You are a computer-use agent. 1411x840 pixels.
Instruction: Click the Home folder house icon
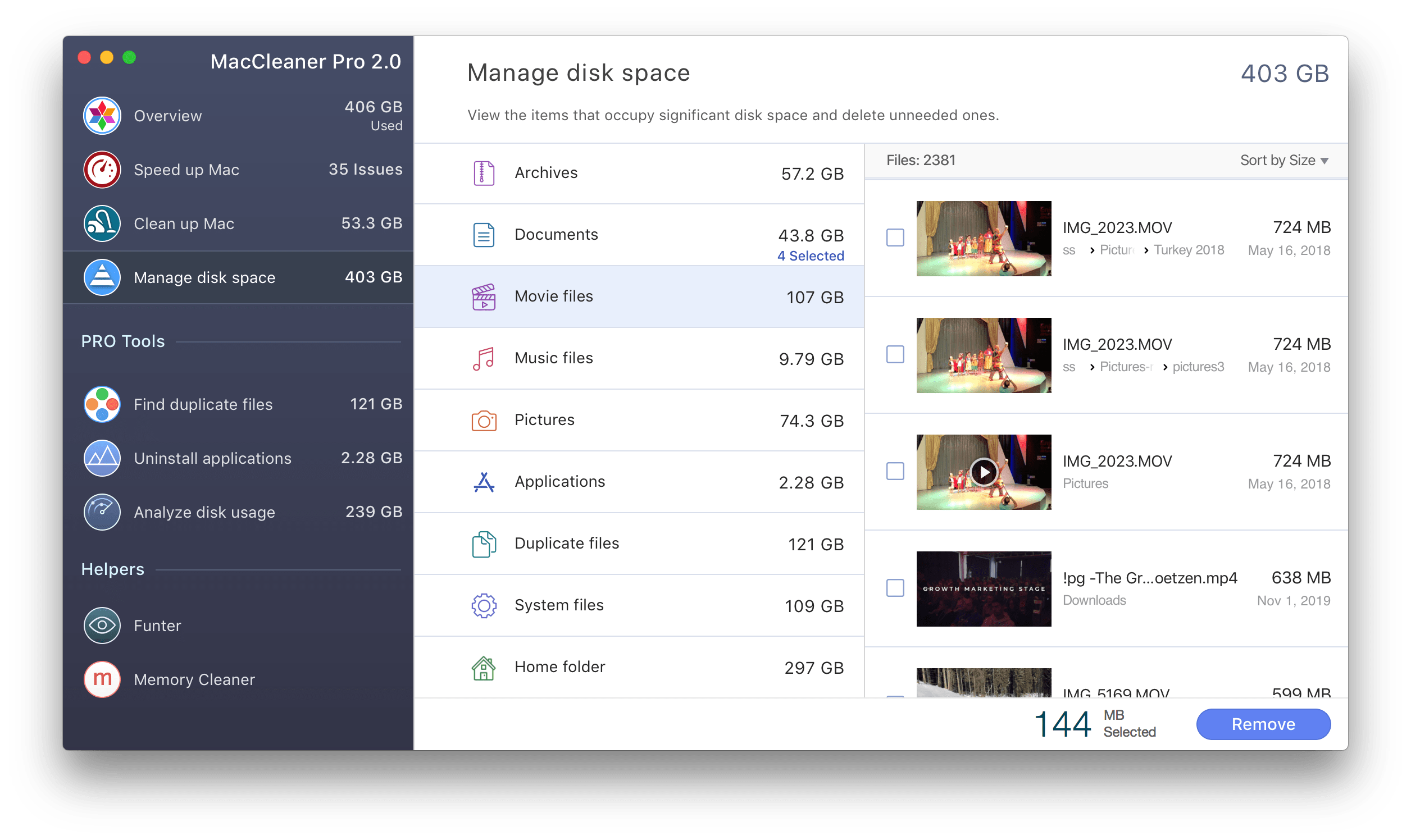point(484,668)
